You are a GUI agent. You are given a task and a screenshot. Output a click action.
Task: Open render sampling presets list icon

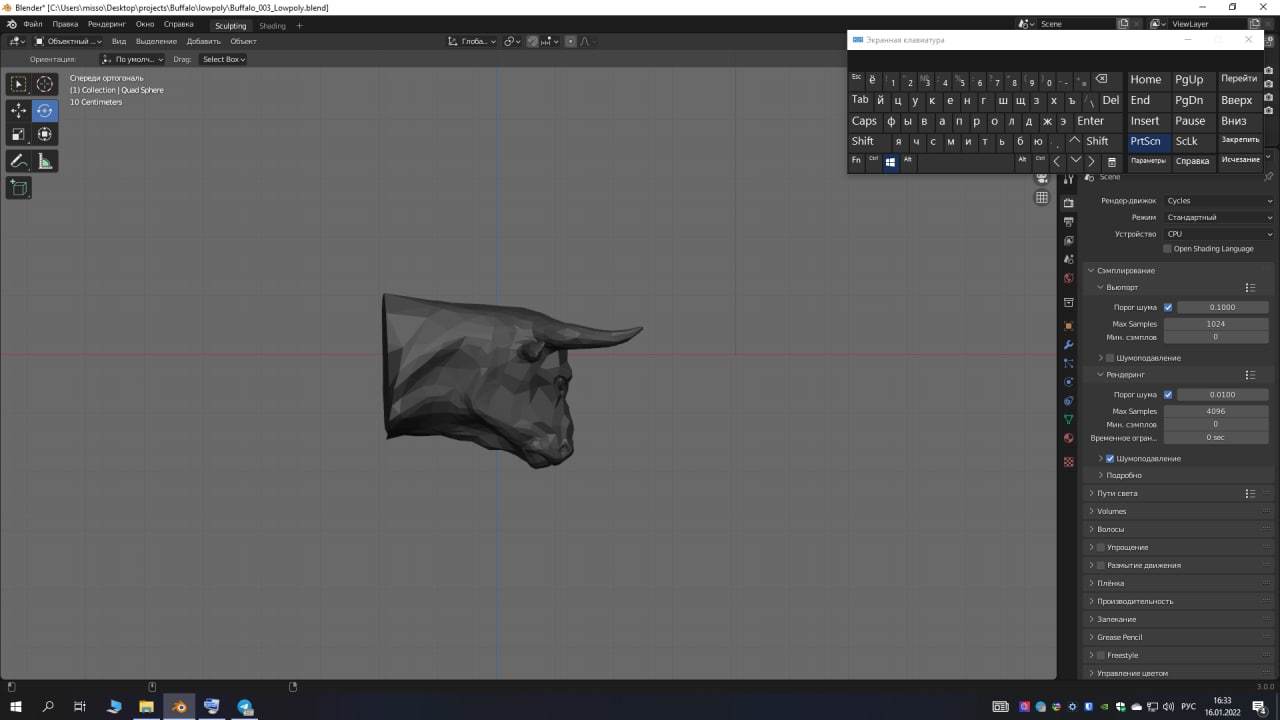(1250, 375)
